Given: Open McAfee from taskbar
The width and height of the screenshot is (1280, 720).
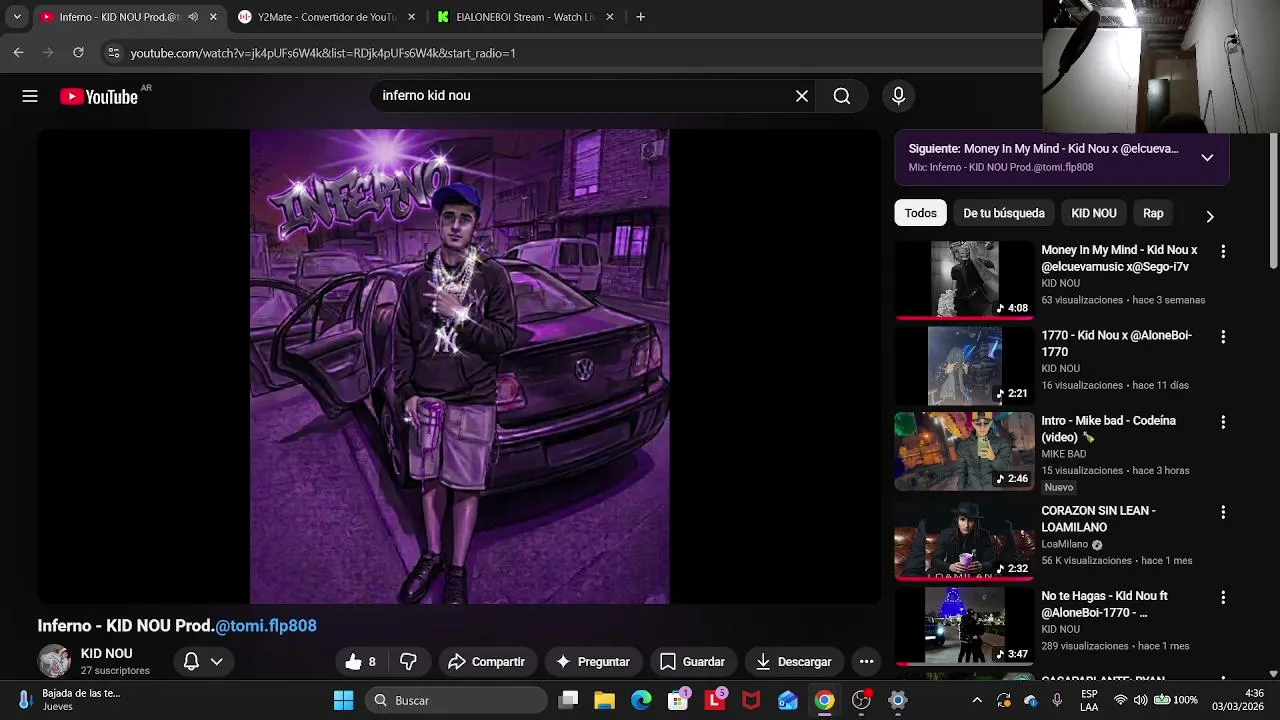Looking at the screenshot, I should click(751, 700).
